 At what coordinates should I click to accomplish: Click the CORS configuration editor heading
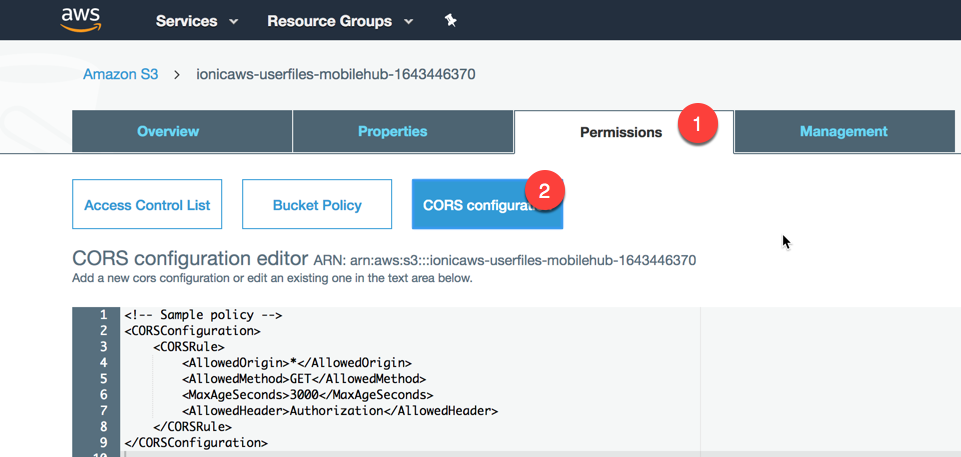click(x=190, y=259)
